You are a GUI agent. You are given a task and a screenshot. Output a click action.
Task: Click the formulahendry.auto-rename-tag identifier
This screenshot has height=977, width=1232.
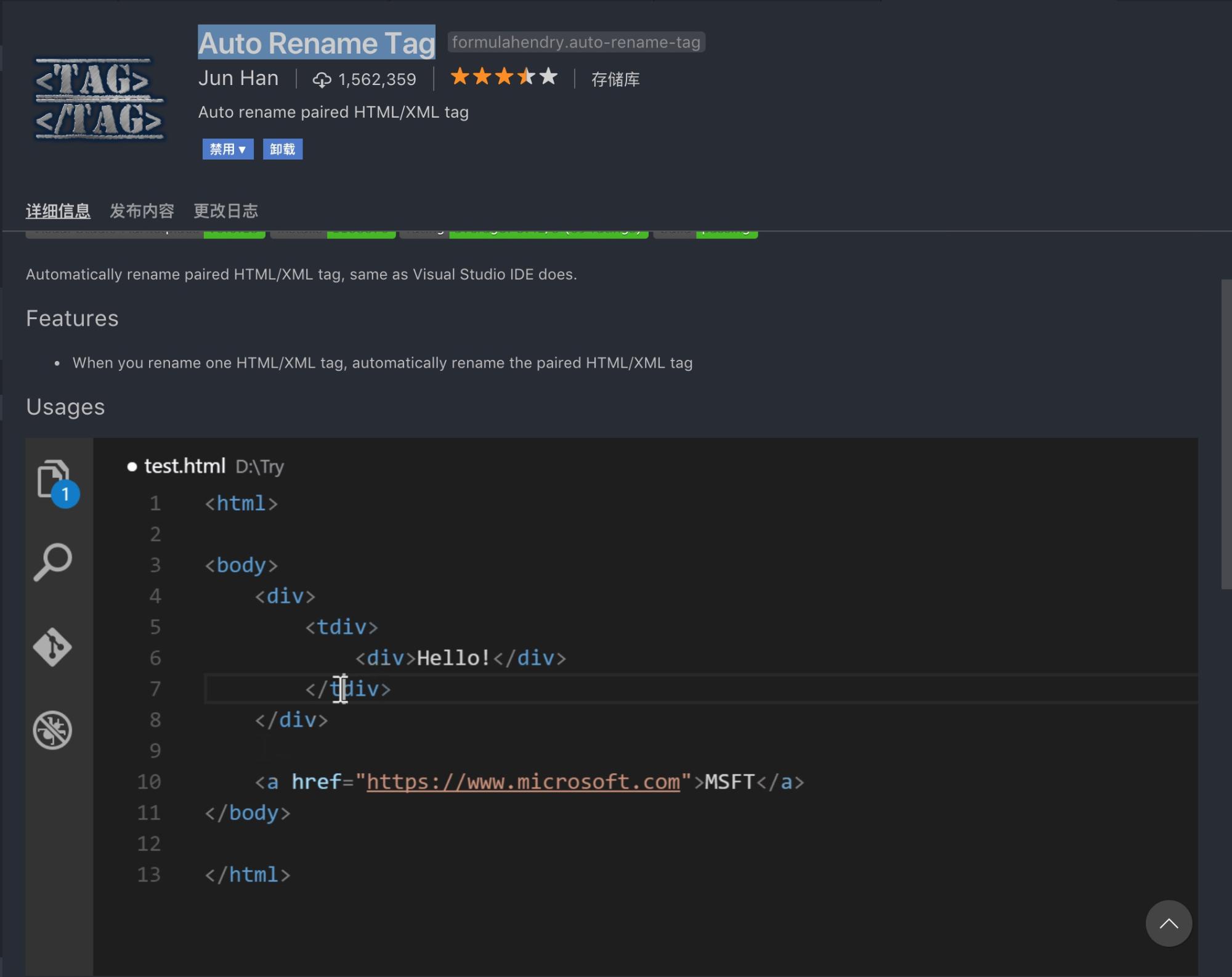click(576, 42)
